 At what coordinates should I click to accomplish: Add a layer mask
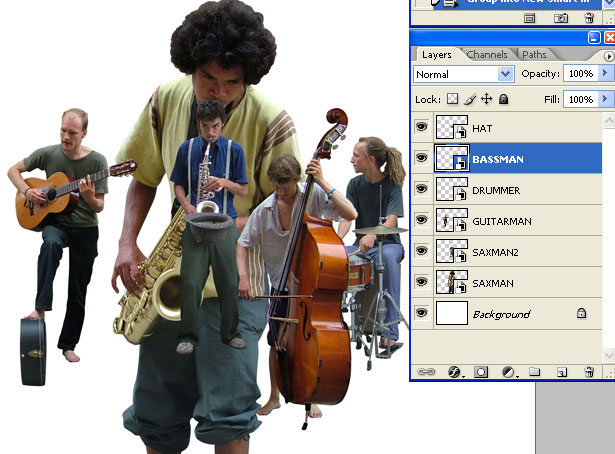click(x=481, y=371)
